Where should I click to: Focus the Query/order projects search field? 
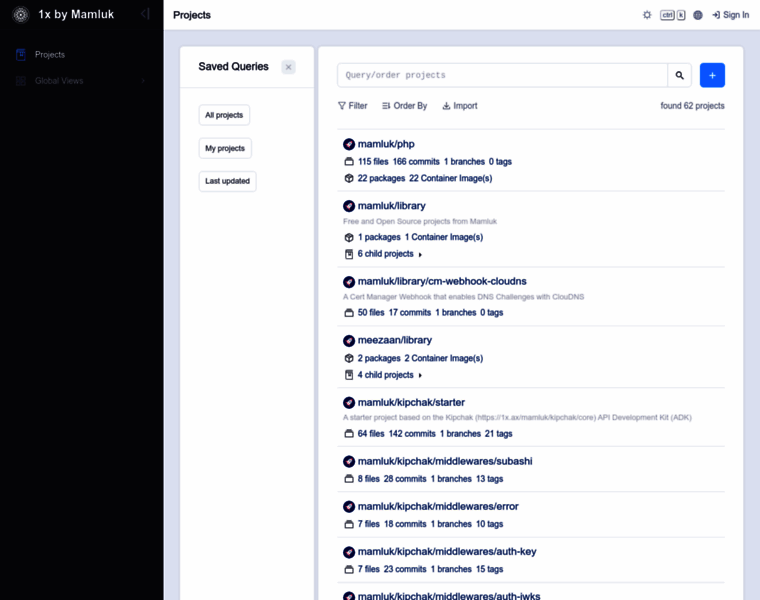[x=502, y=75]
